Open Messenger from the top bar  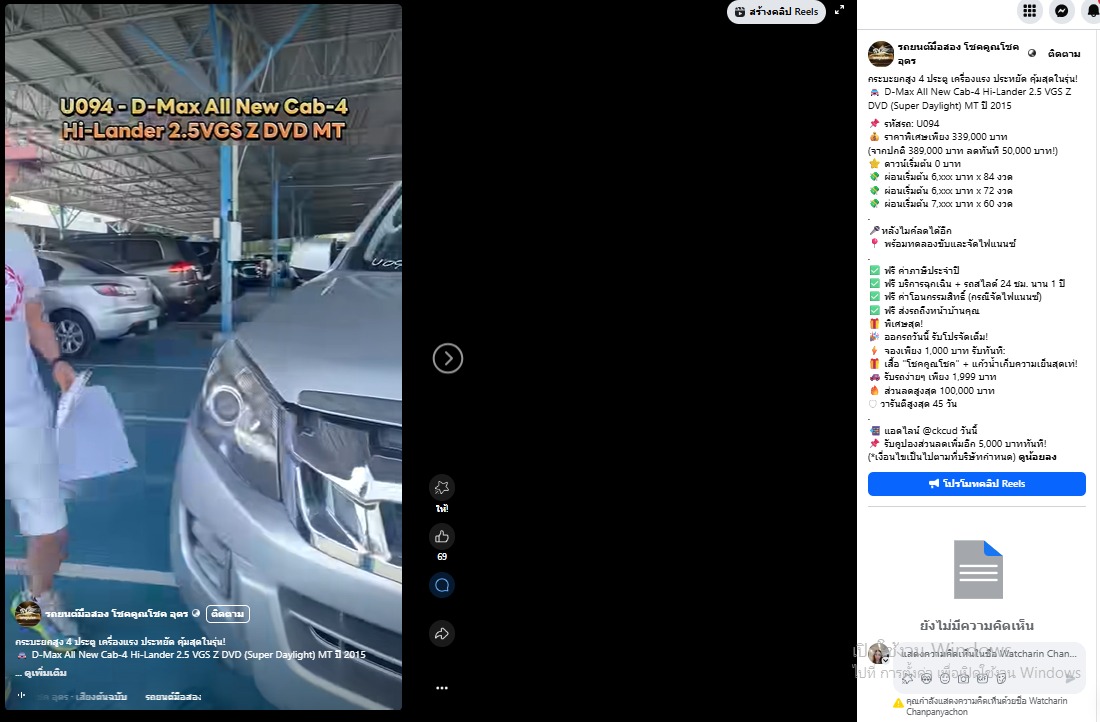click(x=1062, y=11)
